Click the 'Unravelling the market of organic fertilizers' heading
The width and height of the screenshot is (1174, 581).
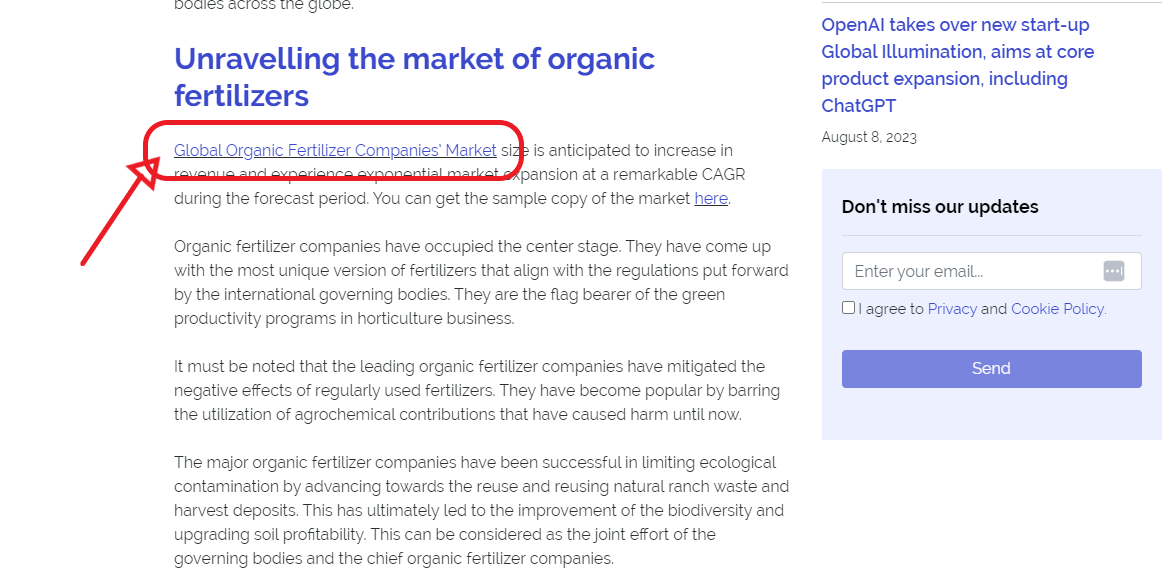coord(415,77)
